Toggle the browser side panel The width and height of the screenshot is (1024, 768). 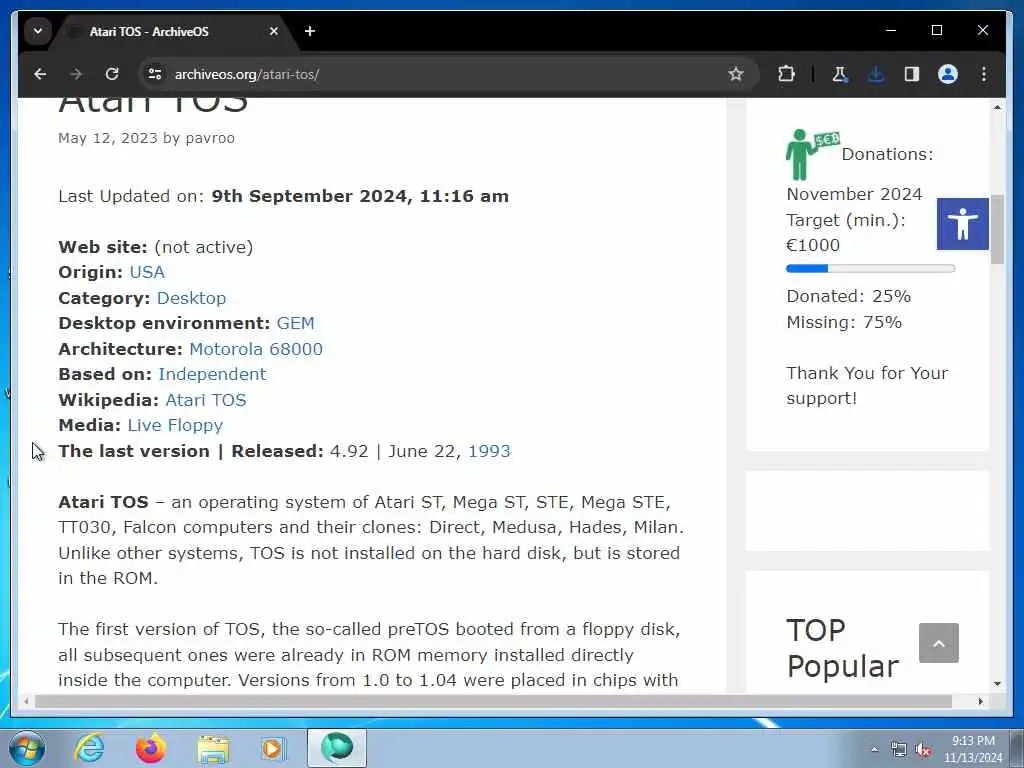(912, 74)
